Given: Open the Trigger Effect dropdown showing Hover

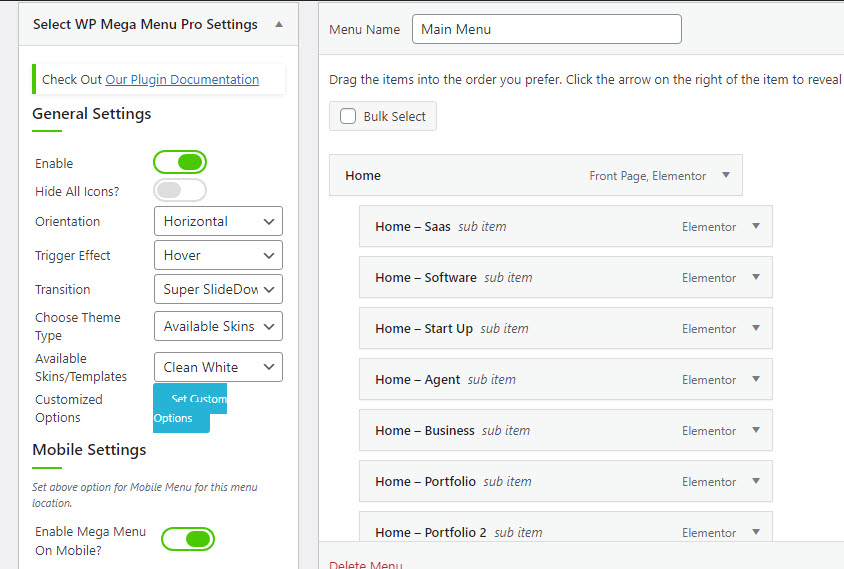Looking at the screenshot, I should [x=218, y=255].
